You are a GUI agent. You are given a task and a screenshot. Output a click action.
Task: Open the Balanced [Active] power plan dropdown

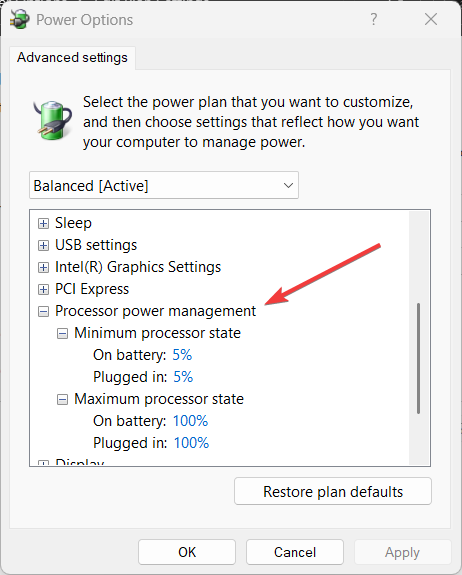tap(164, 185)
